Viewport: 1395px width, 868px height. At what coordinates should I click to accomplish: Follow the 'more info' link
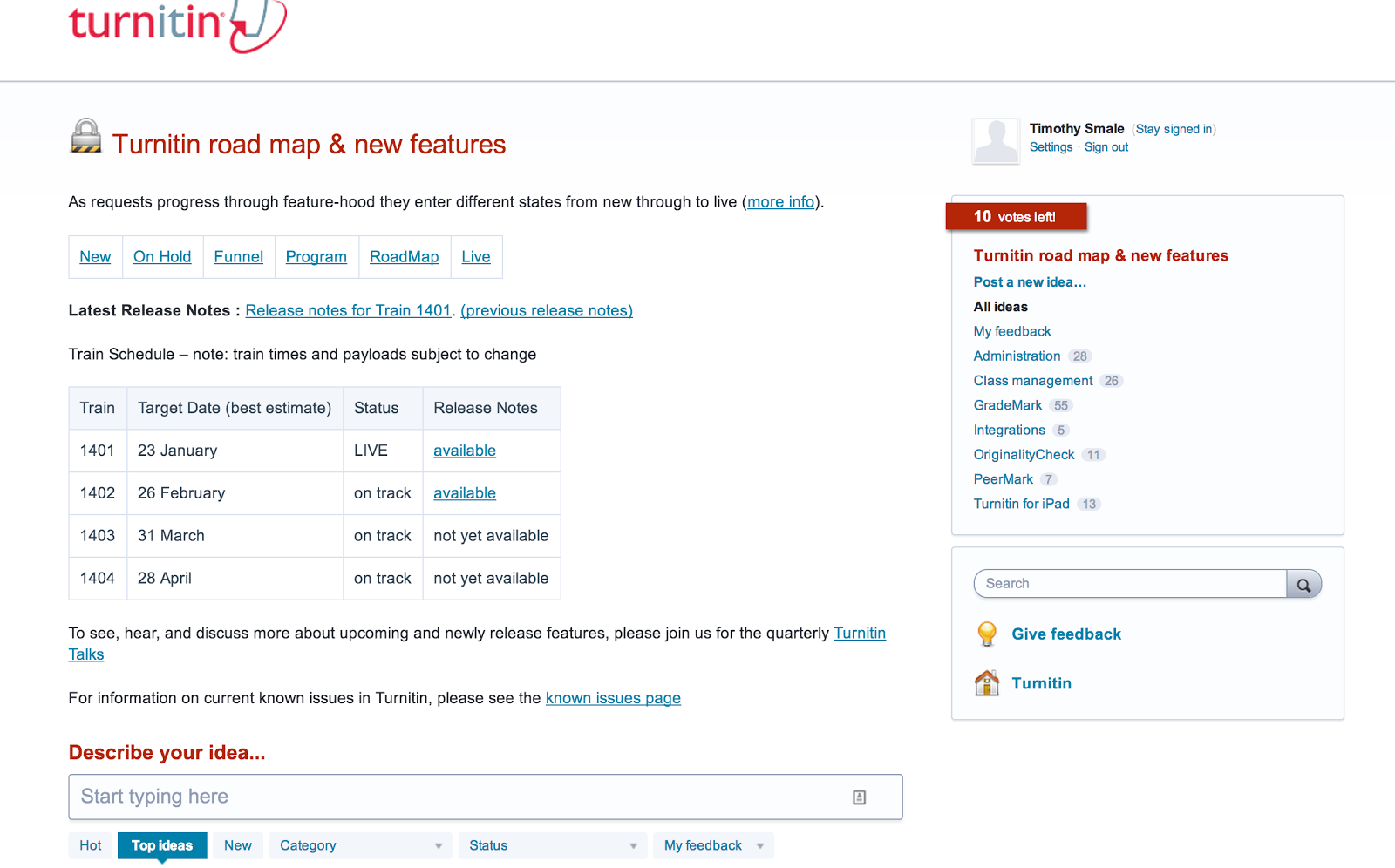[x=781, y=202]
